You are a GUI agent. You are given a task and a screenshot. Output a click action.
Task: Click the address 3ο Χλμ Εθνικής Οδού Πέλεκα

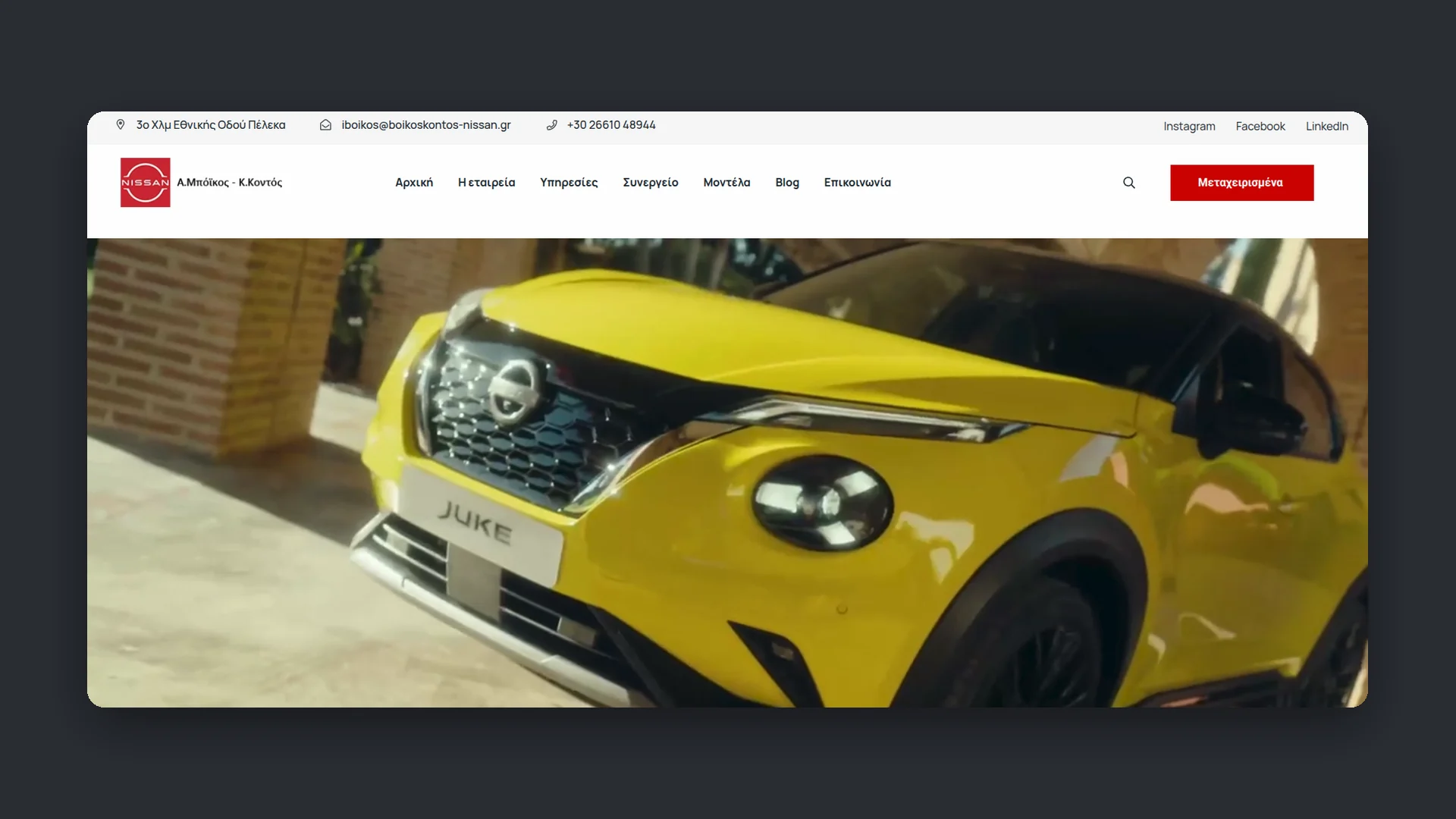(x=211, y=125)
